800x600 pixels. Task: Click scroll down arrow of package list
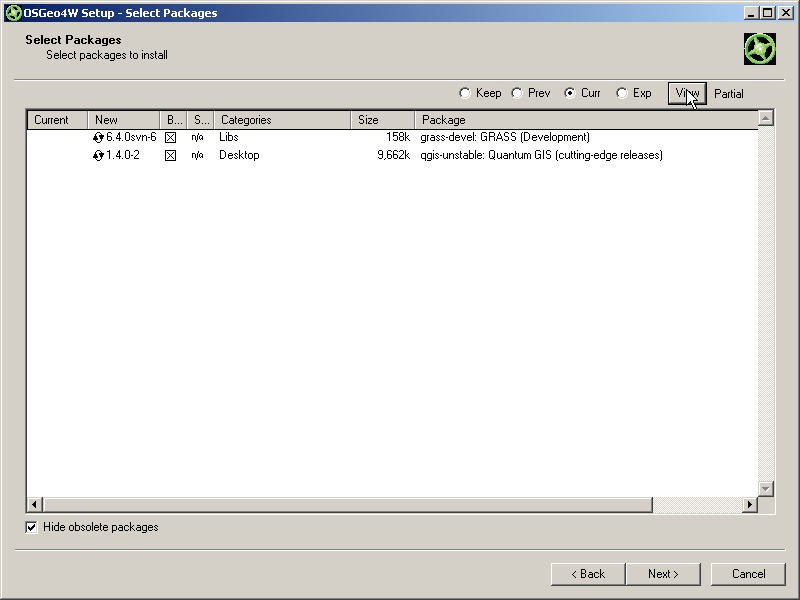click(x=766, y=489)
